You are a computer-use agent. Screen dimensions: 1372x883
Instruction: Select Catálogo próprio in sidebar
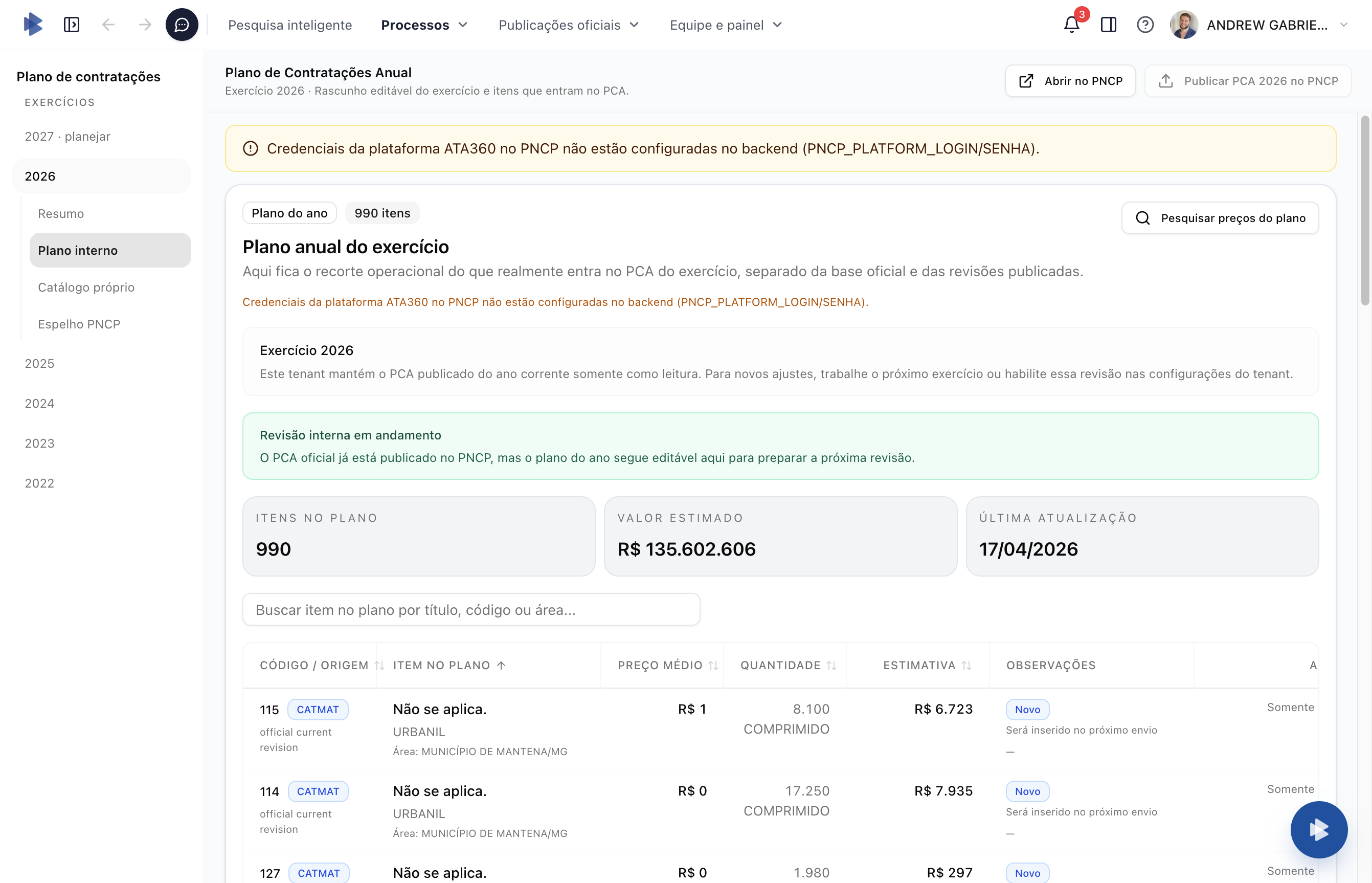tap(86, 288)
